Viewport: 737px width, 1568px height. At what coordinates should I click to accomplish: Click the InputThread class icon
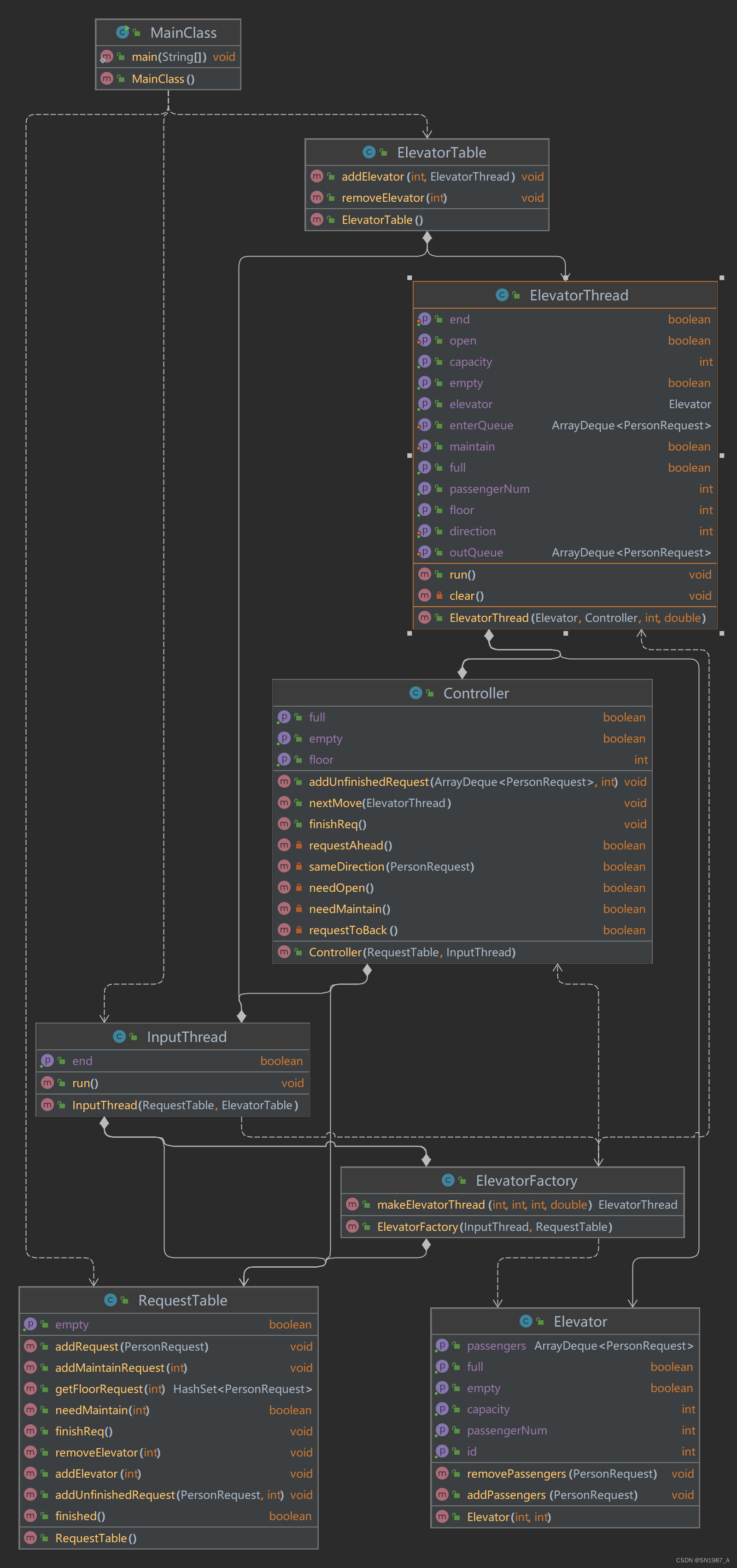(x=119, y=1036)
